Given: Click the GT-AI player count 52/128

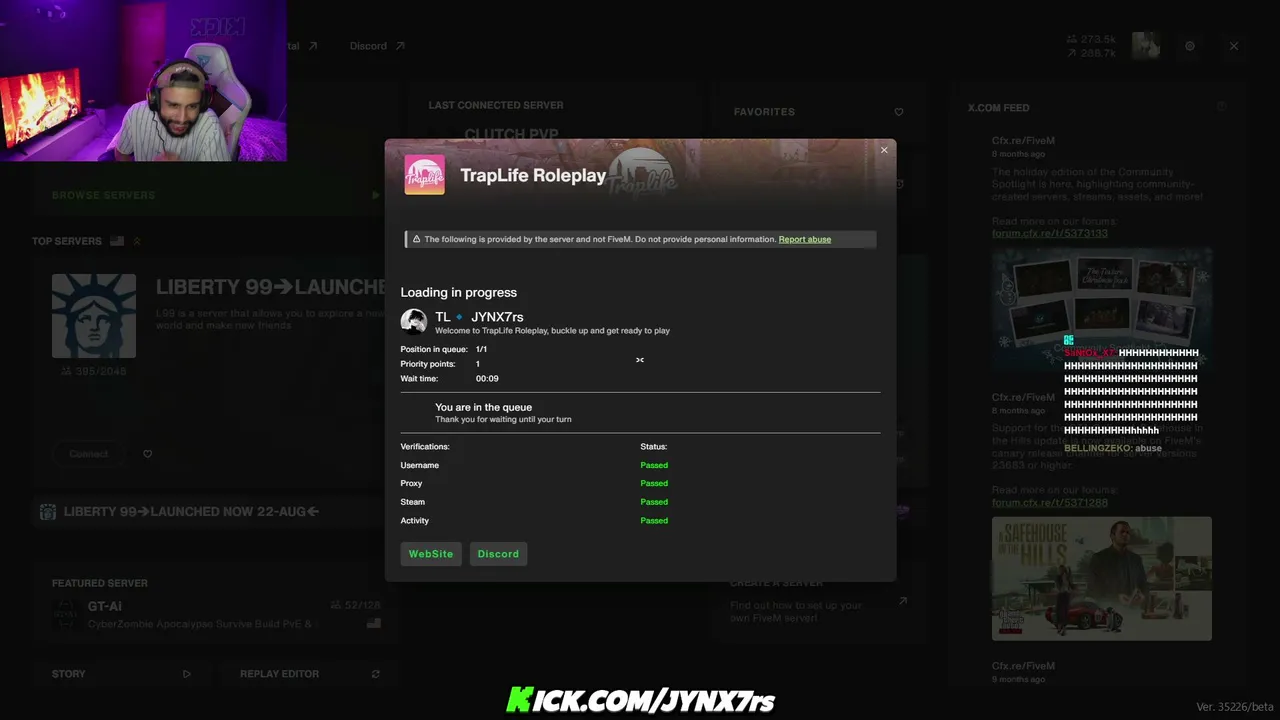Looking at the screenshot, I should [x=357, y=606].
